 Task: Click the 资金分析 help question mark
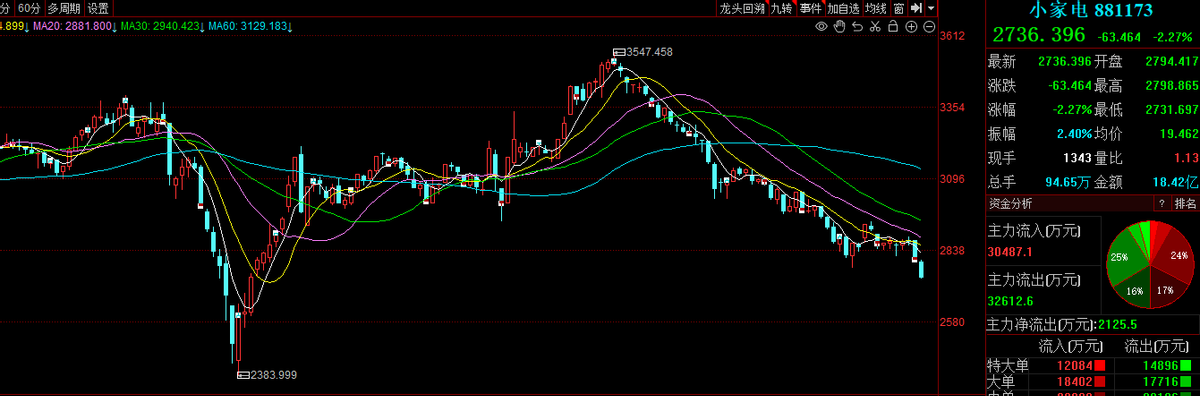[1161, 203]
